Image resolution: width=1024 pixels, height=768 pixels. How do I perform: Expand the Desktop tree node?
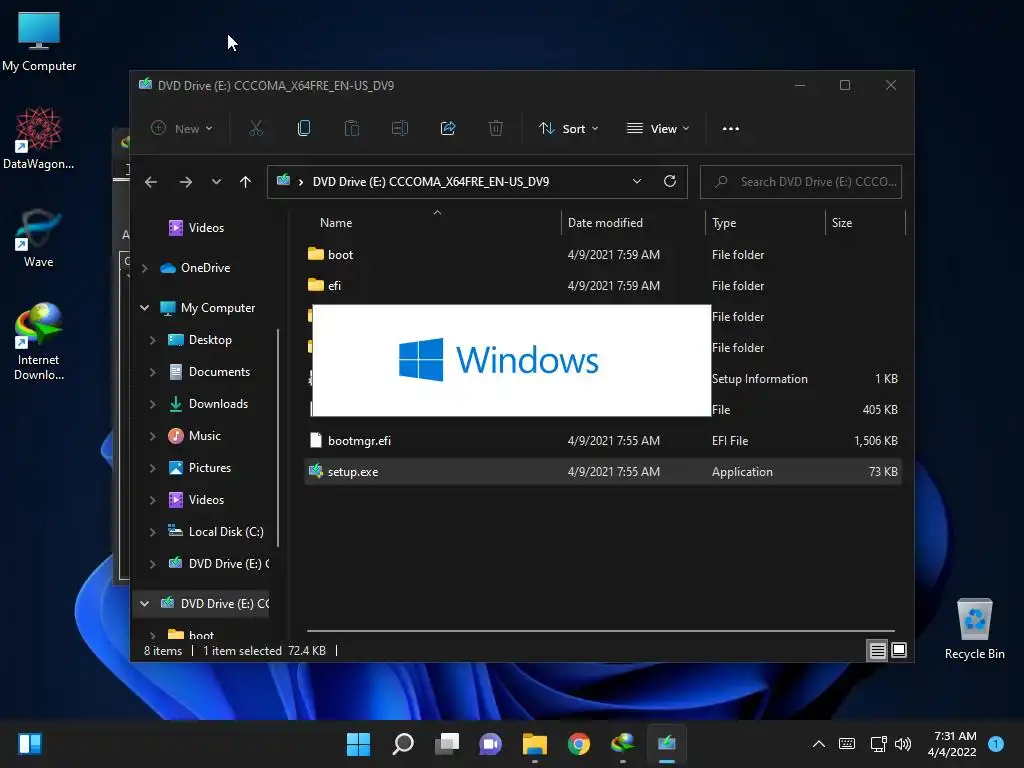(152, 340)
